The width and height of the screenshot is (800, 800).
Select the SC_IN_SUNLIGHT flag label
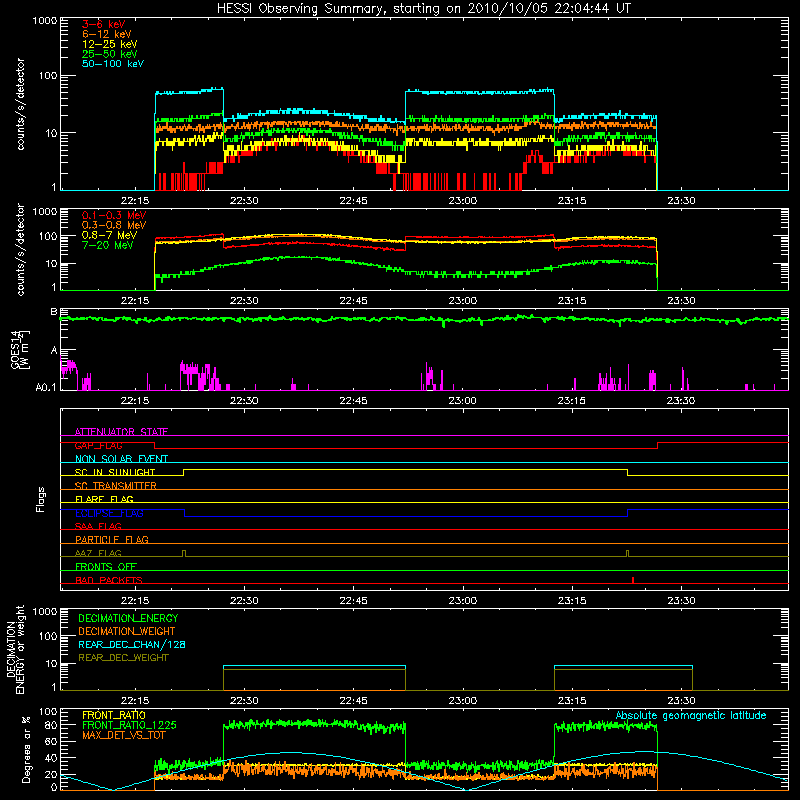click(115, 472)
